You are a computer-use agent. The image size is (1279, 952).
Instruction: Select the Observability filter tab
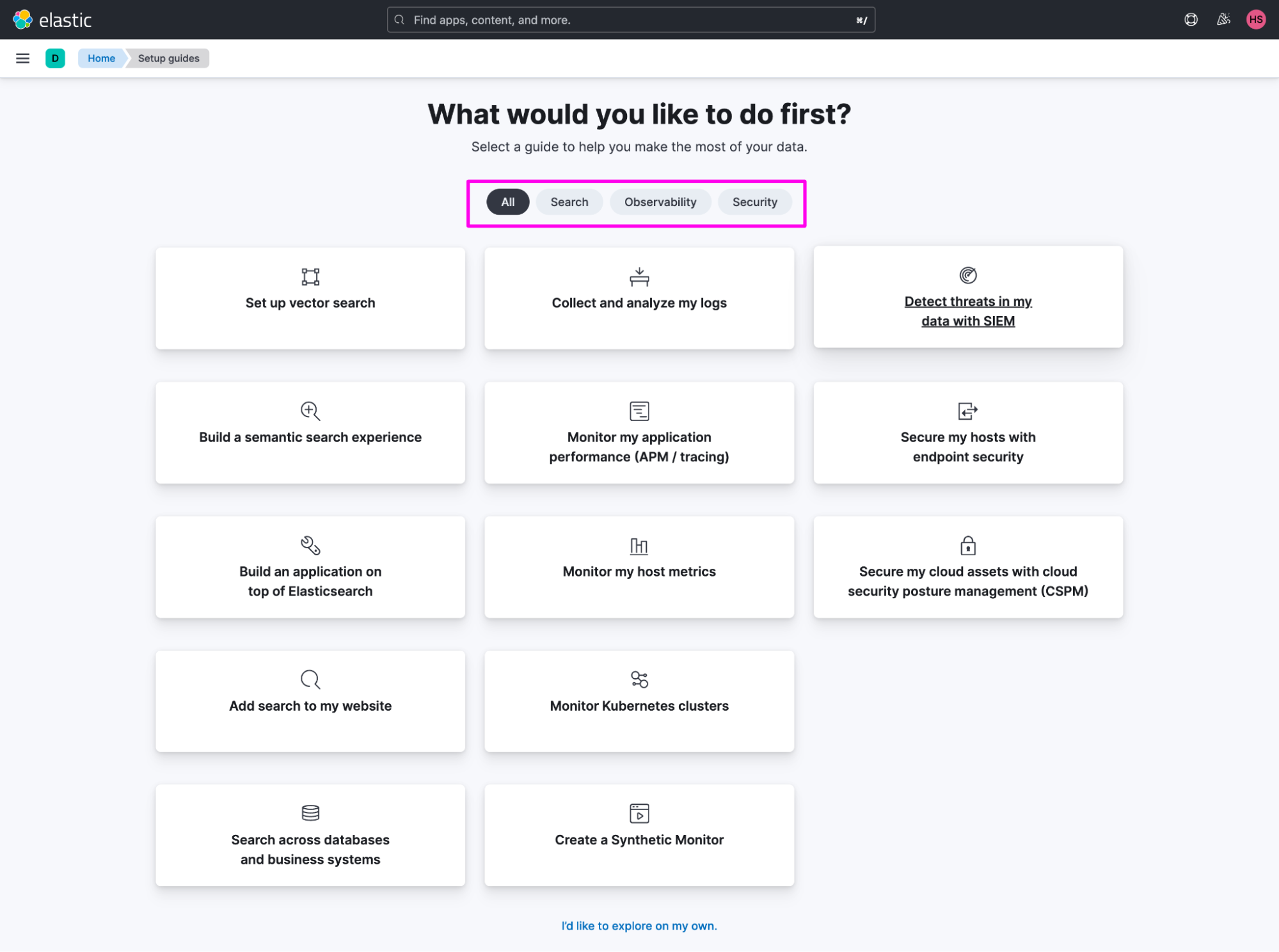coord(660,202)
